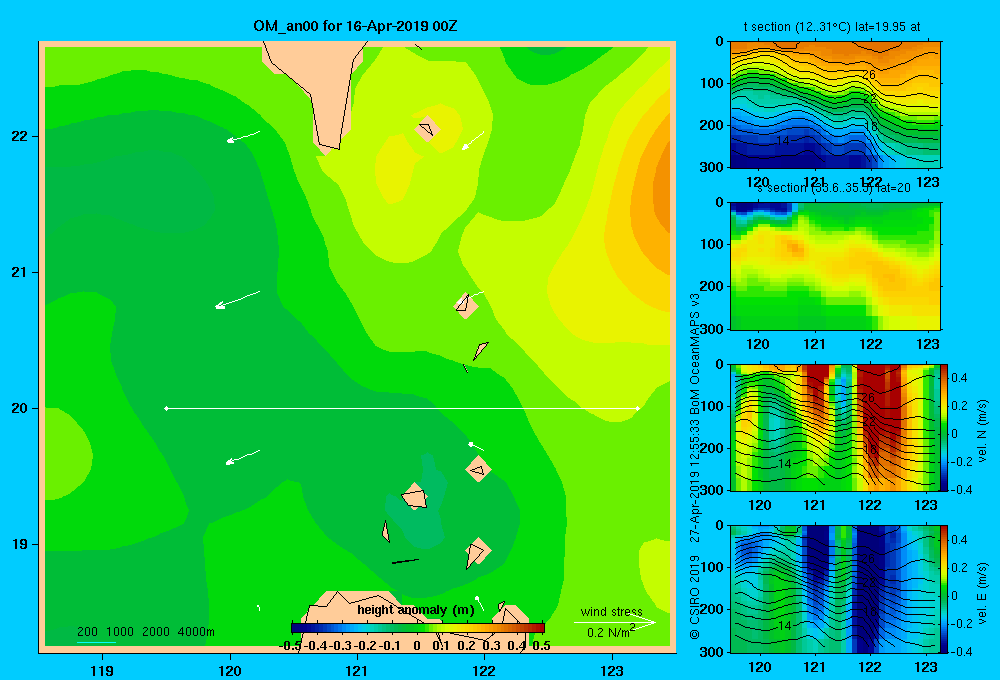Click the main map longitude label 121
This screenshot has height=680, width=1000.
357,670
